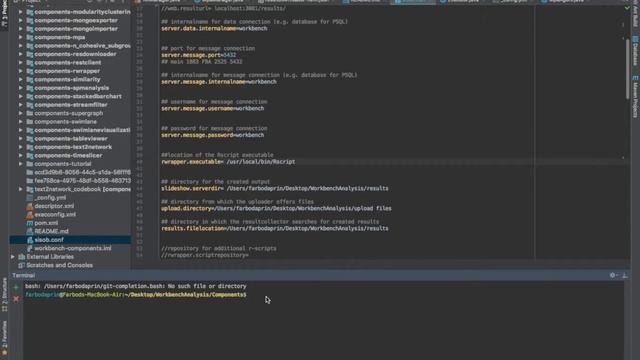The width and height of the screenshot is (640, 360).
Task: Open a new terminal session with plus icon
Action: (16, 287)
